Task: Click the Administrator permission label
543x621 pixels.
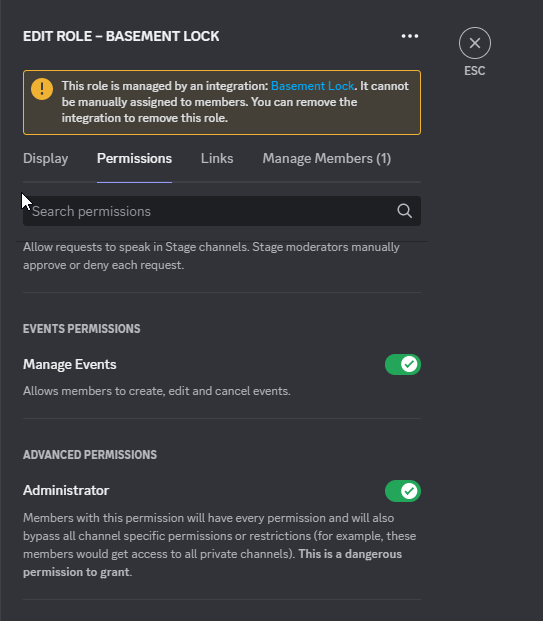Action: pos(66,490)
